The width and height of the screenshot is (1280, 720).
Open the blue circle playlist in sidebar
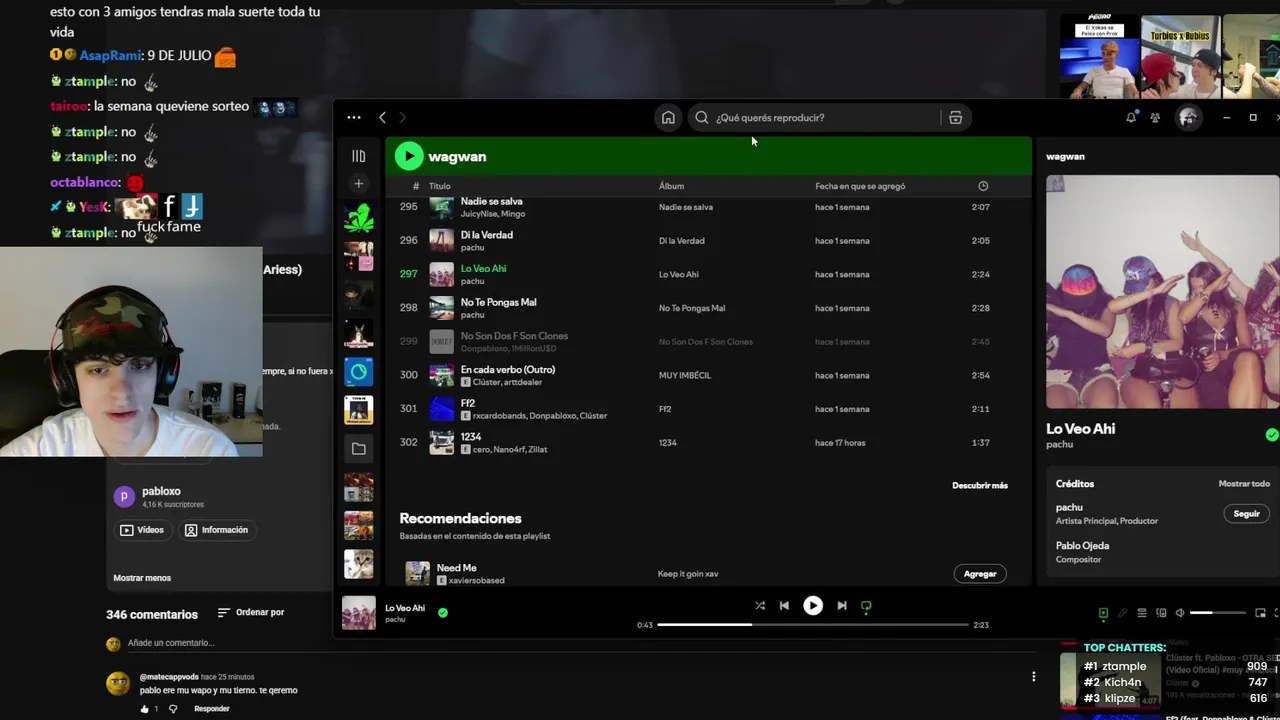[x=358, y=371]
